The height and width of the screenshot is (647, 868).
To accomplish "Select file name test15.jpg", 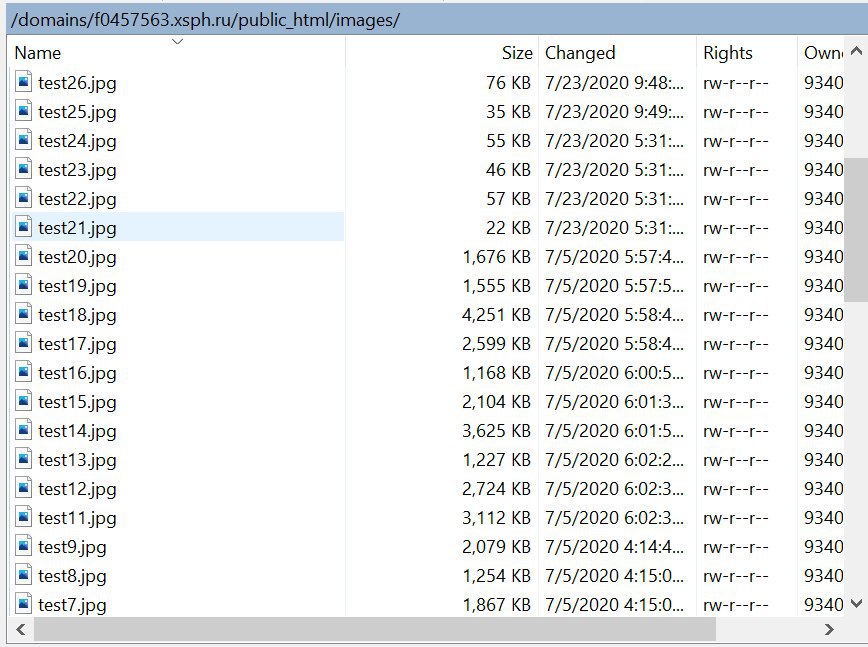I will (x=78, y=402).
